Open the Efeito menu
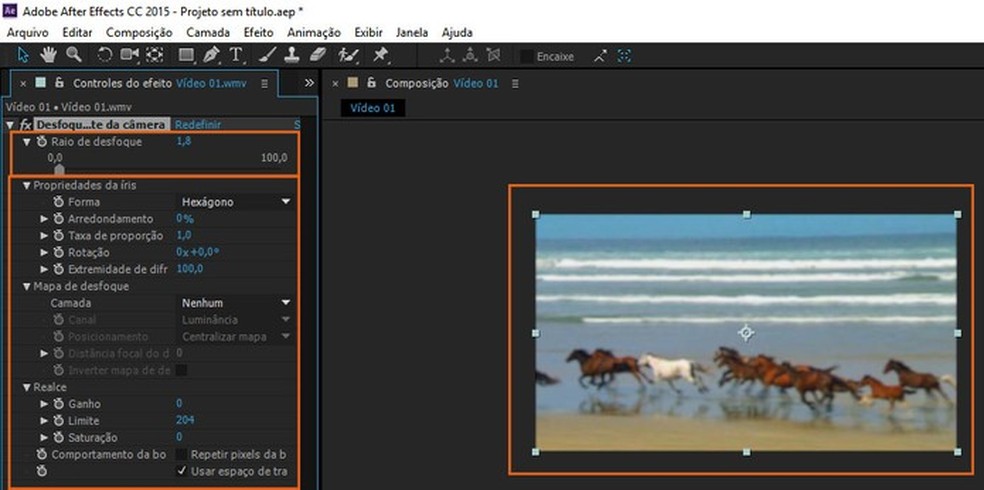Viewport: 984px width, 490px height. click(x=258, y=32)
